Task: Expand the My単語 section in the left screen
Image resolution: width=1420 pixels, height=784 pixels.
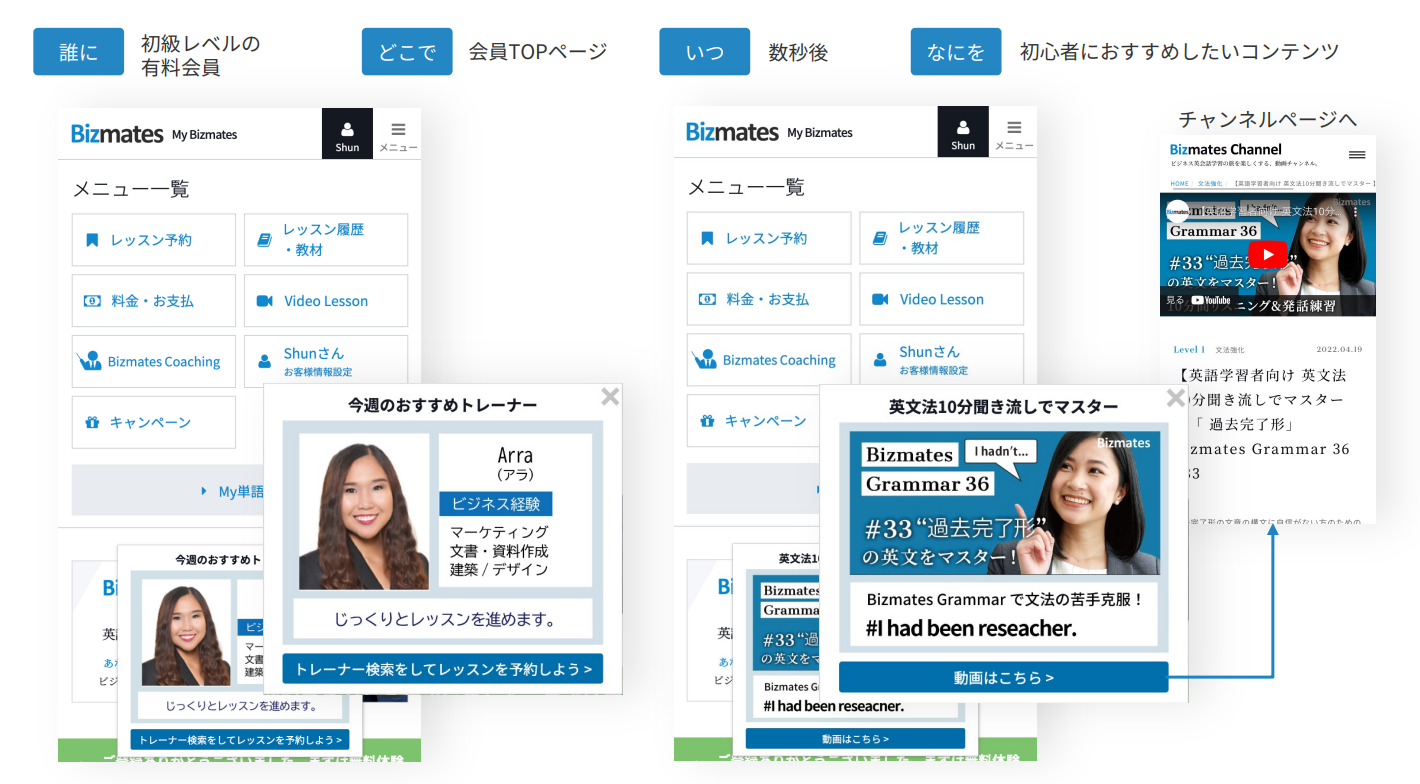Action: point(232,491)
